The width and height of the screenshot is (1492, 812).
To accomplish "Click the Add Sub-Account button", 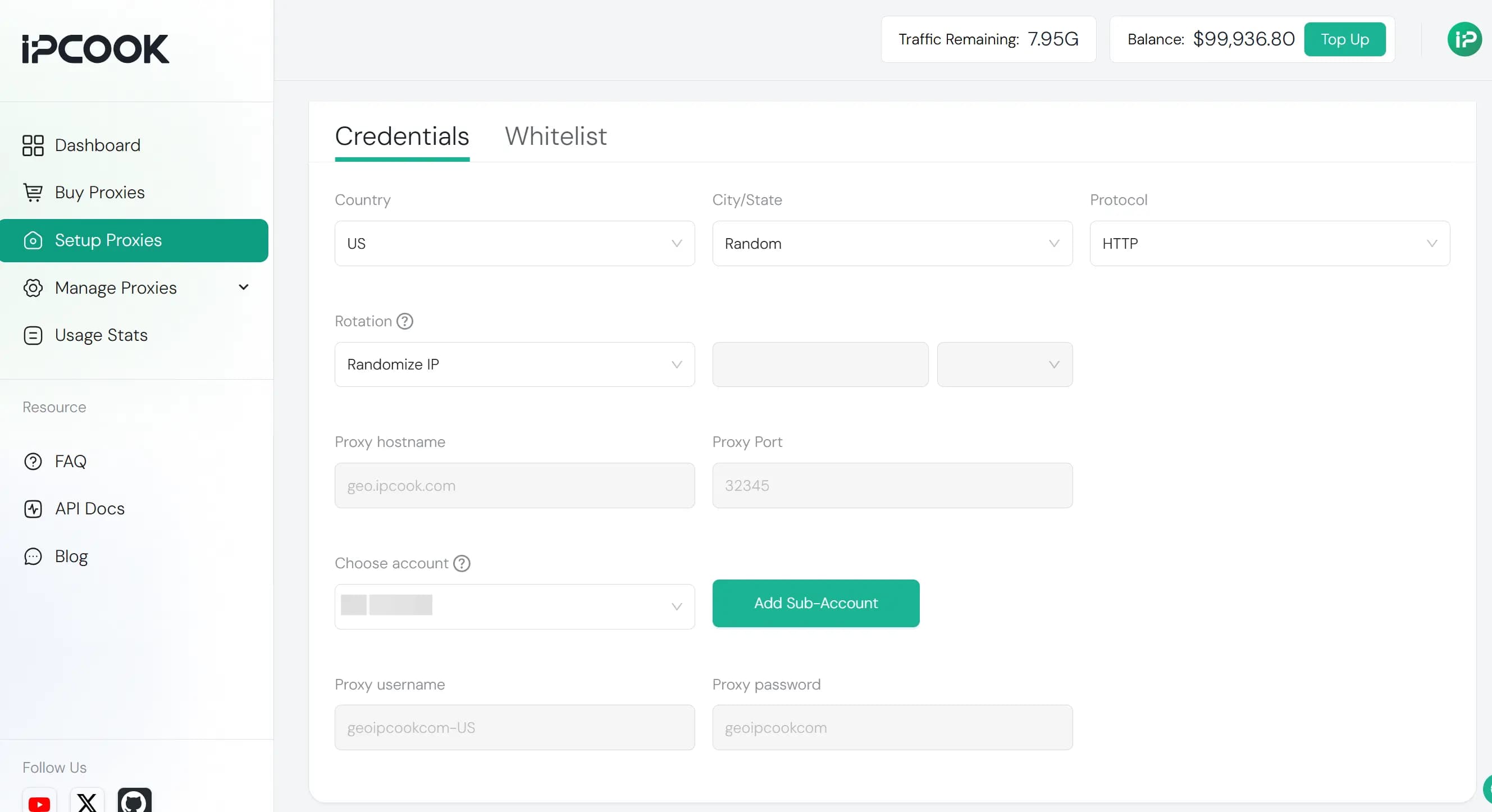I will click(x=815, y=603).
